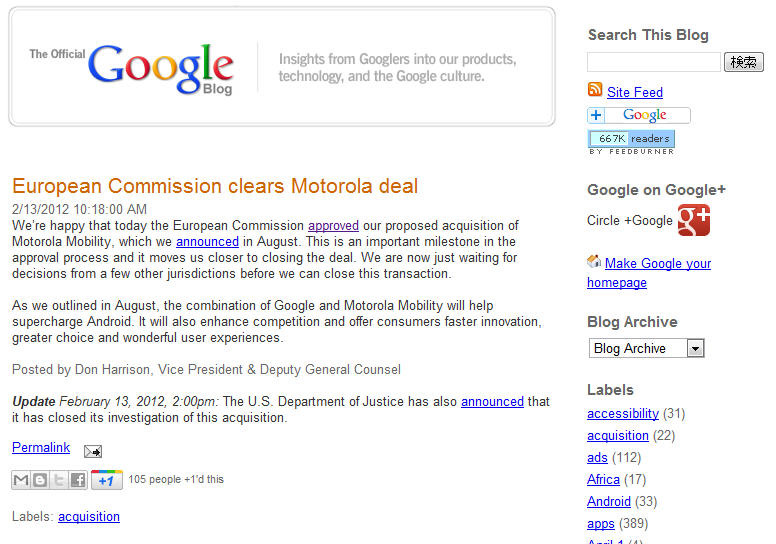The height and width of the screenshot is (544, 776).
Task: Open the post Permalink
Action: [41, 447]
